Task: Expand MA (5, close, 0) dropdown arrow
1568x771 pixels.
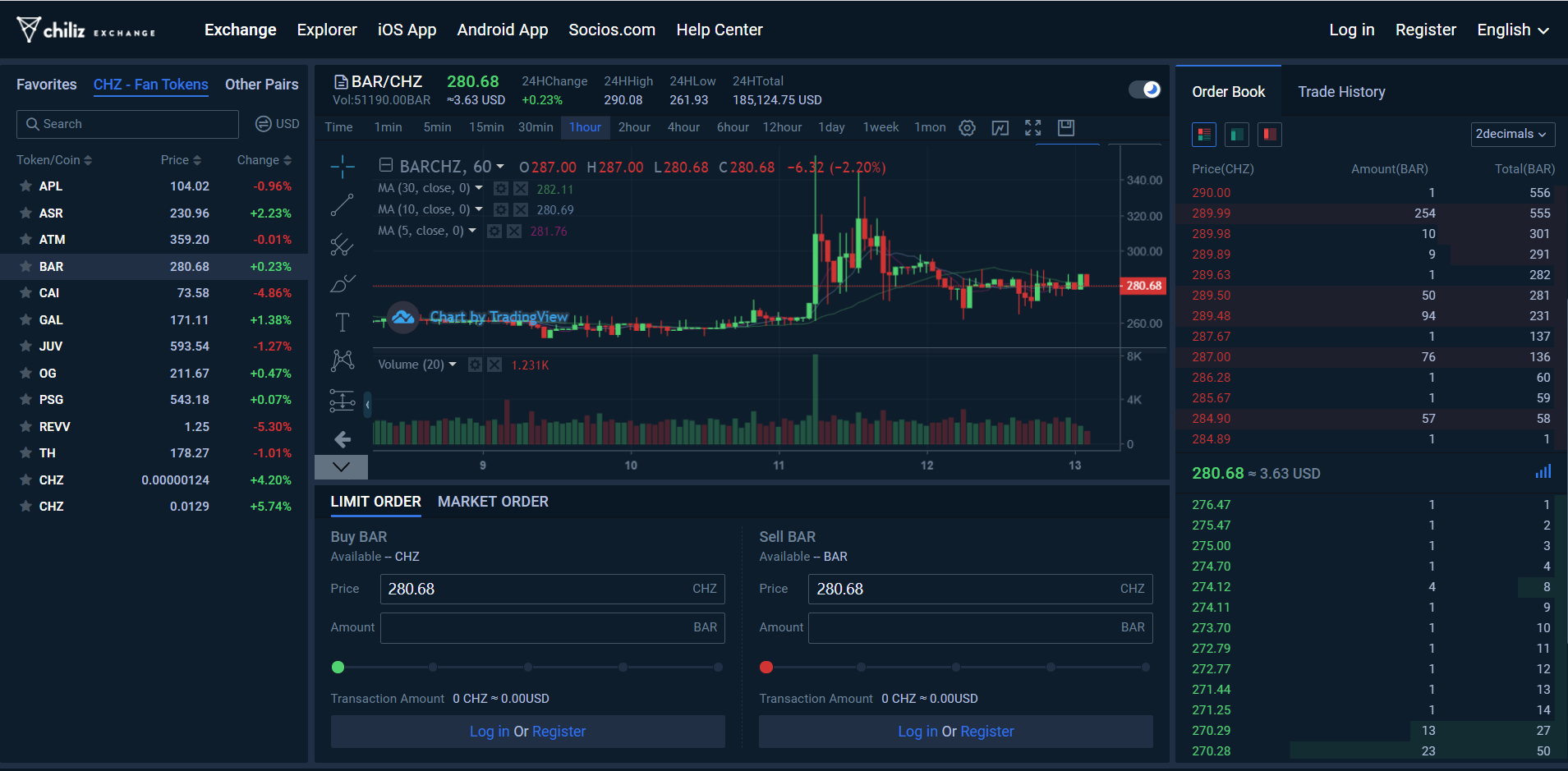Action: (x=472, y=231)
